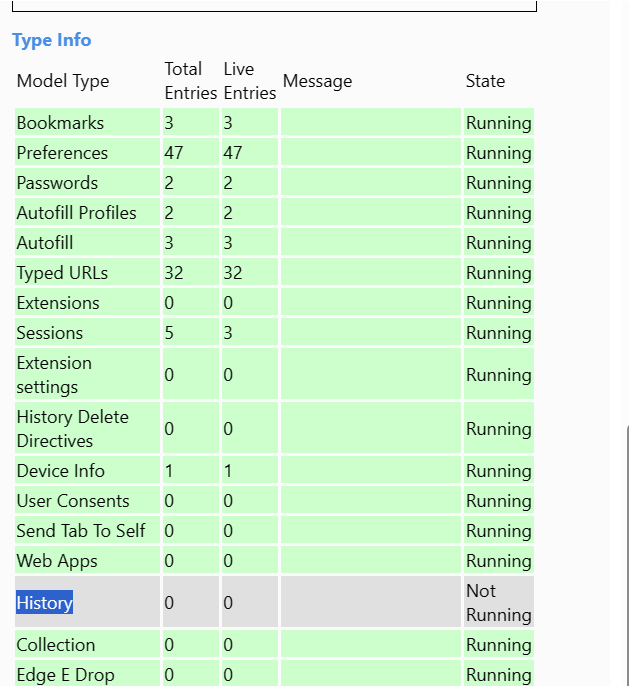Click the Edge E Drop row
Viewport: 629px width, 686px height.
65,675
